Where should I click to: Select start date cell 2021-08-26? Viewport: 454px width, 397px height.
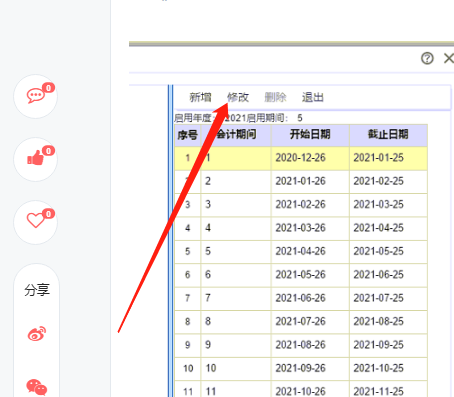click(x=310, y=345)
